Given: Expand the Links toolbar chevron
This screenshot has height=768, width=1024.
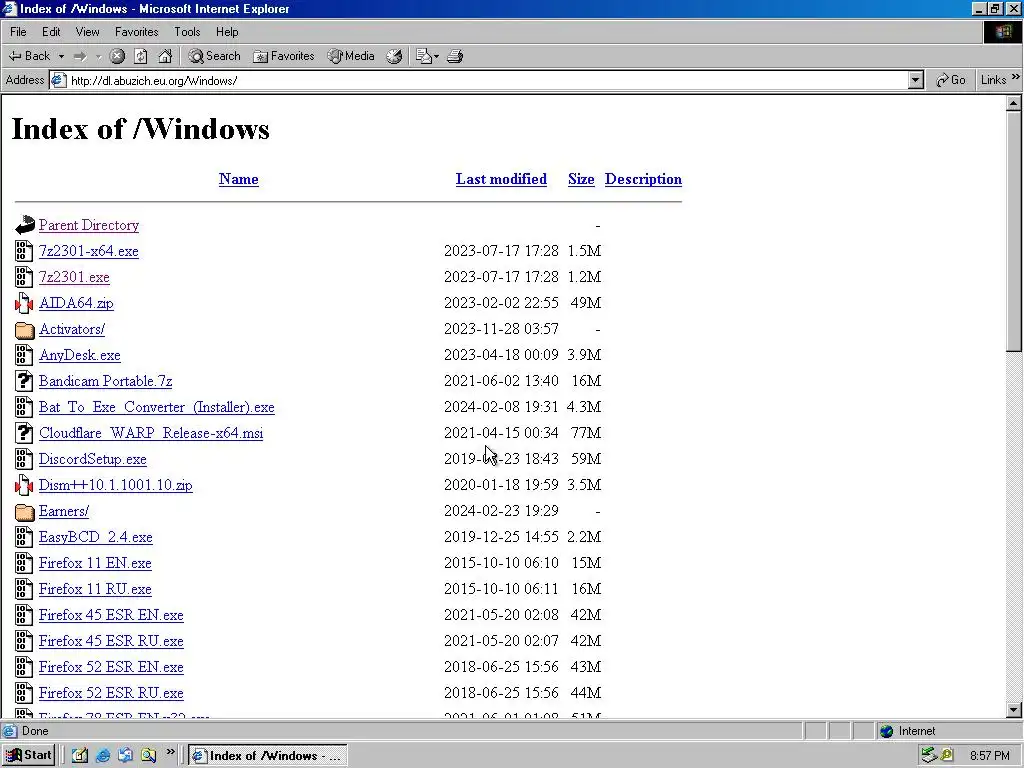Looking at the screenshot, I should point(1016,77).
